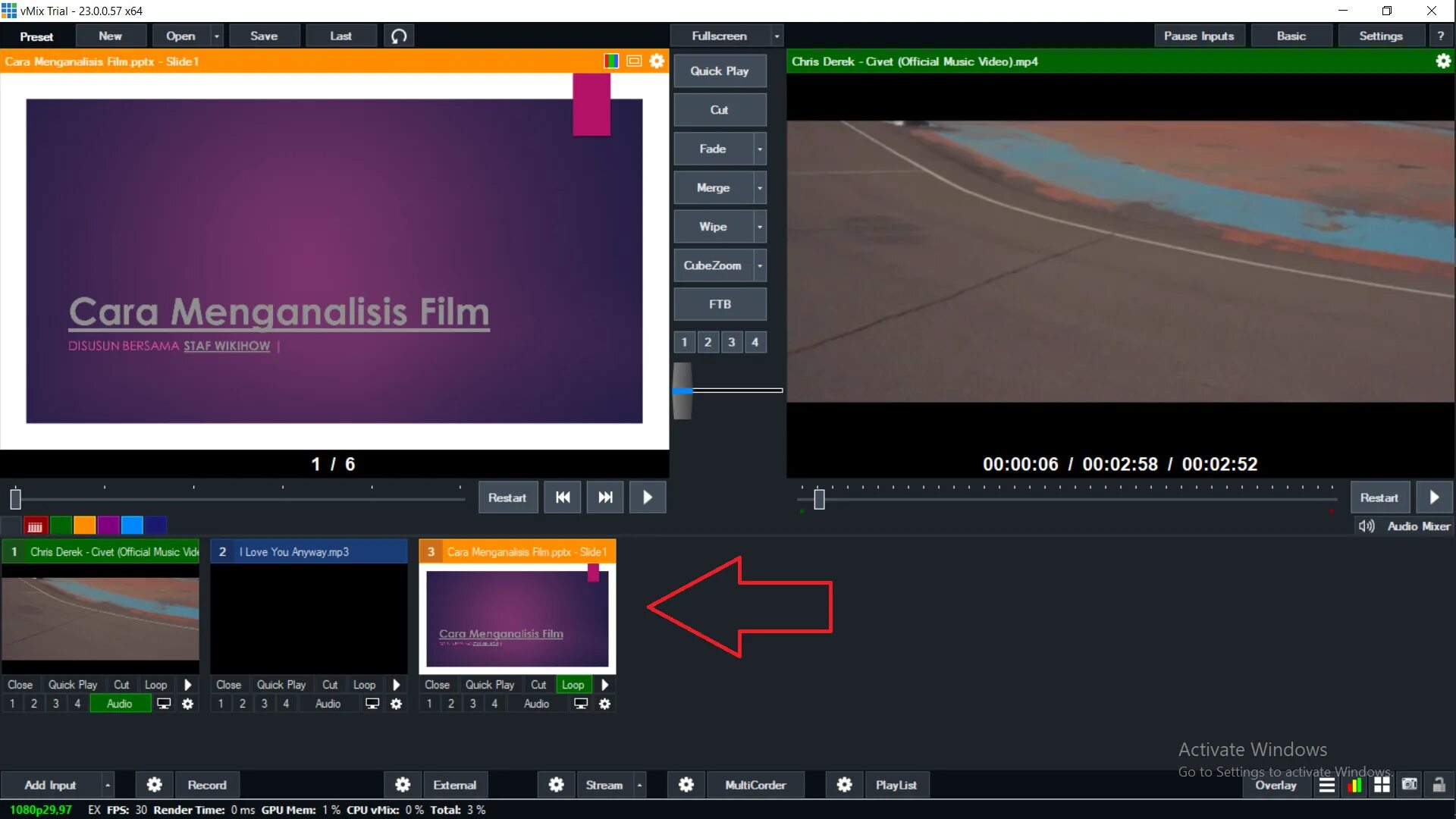Click monitor icon on input 1

pos(164,704)
